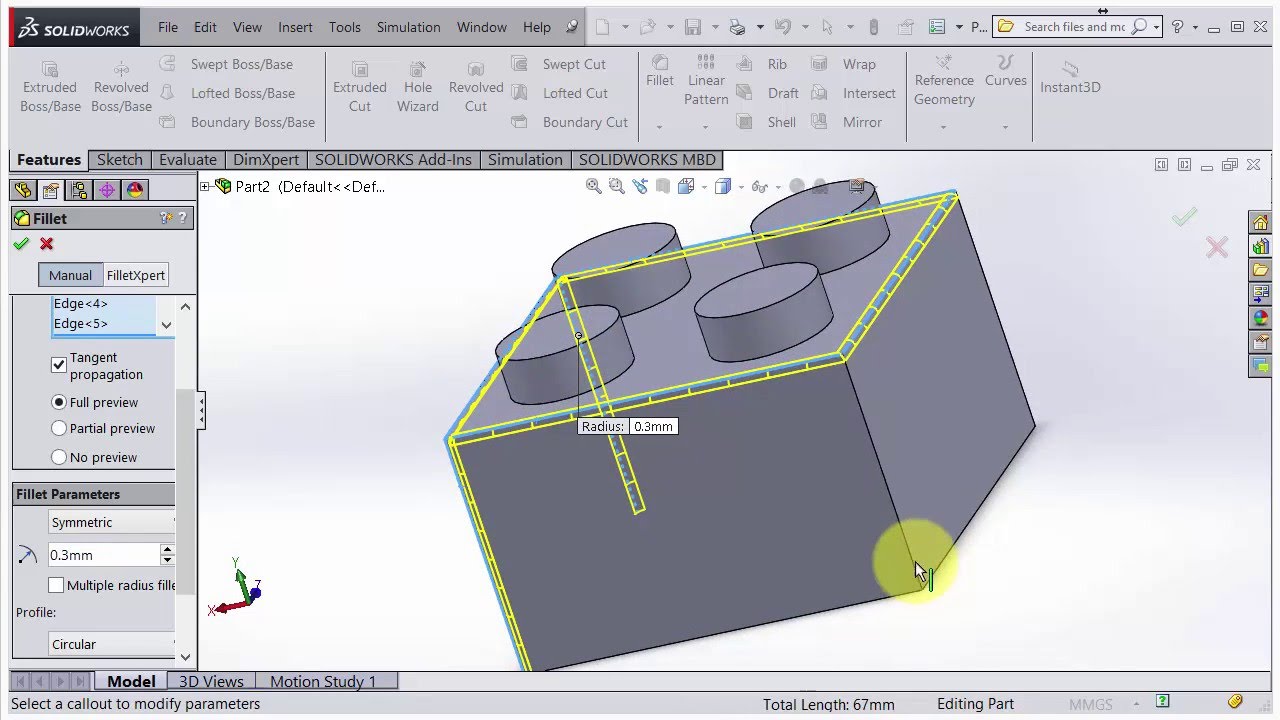Image resolution: width=1280 pixels, height=720 pixels.
Task: Toggle the Tangent propagation checkbox
Action: (59, 365)
